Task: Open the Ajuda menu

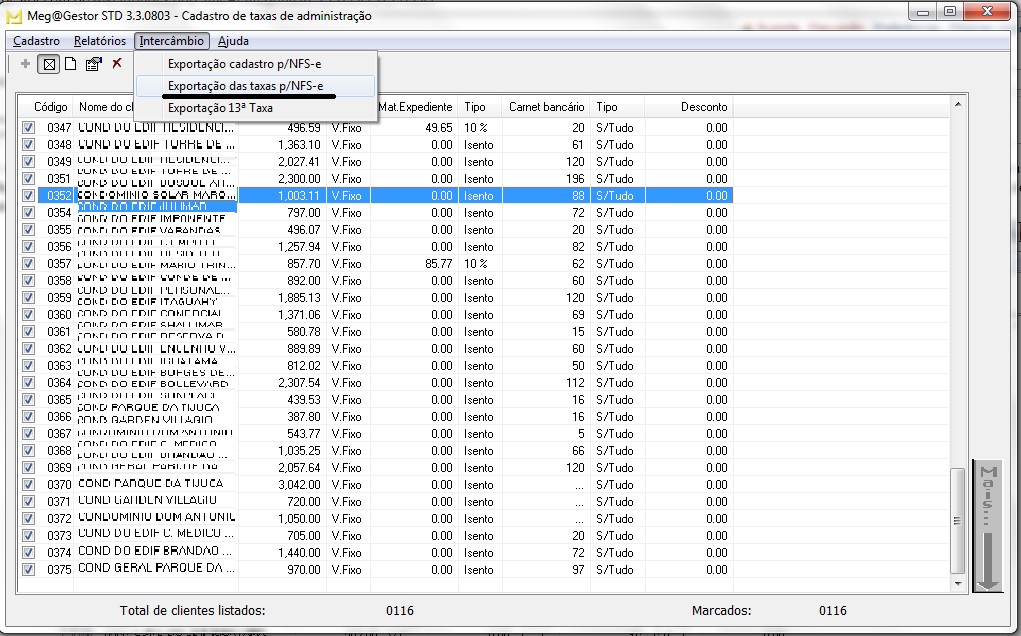Action: point(233,41)
